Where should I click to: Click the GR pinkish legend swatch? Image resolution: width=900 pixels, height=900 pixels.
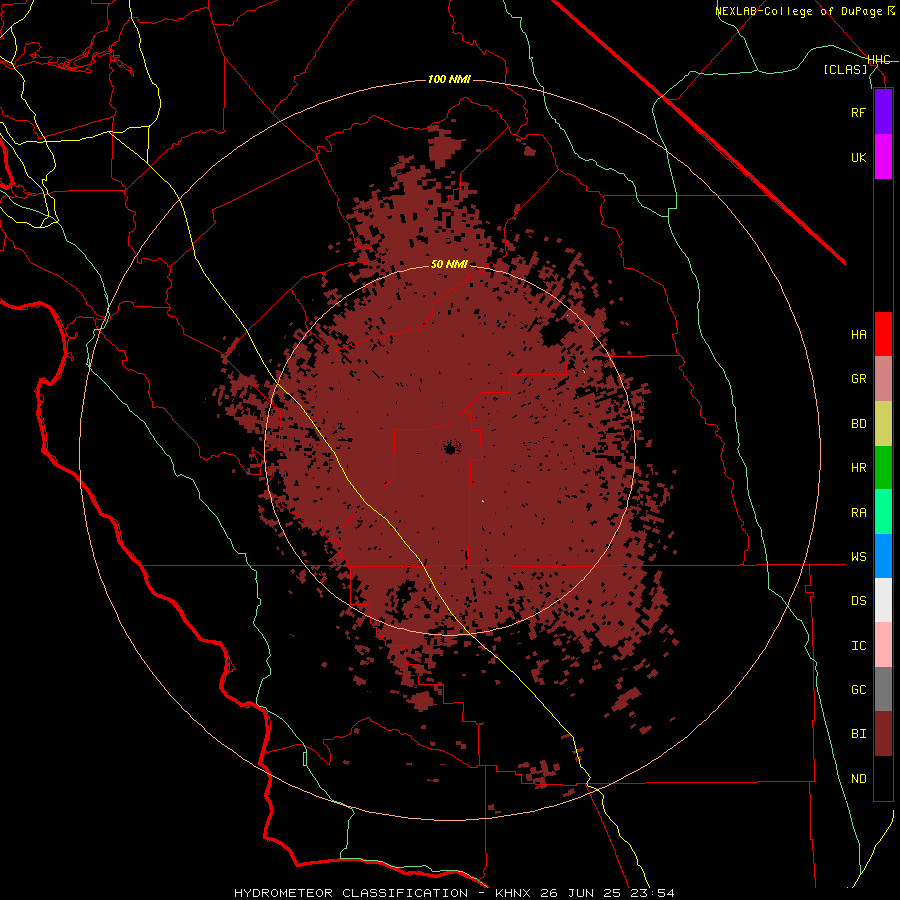(883, 379)
